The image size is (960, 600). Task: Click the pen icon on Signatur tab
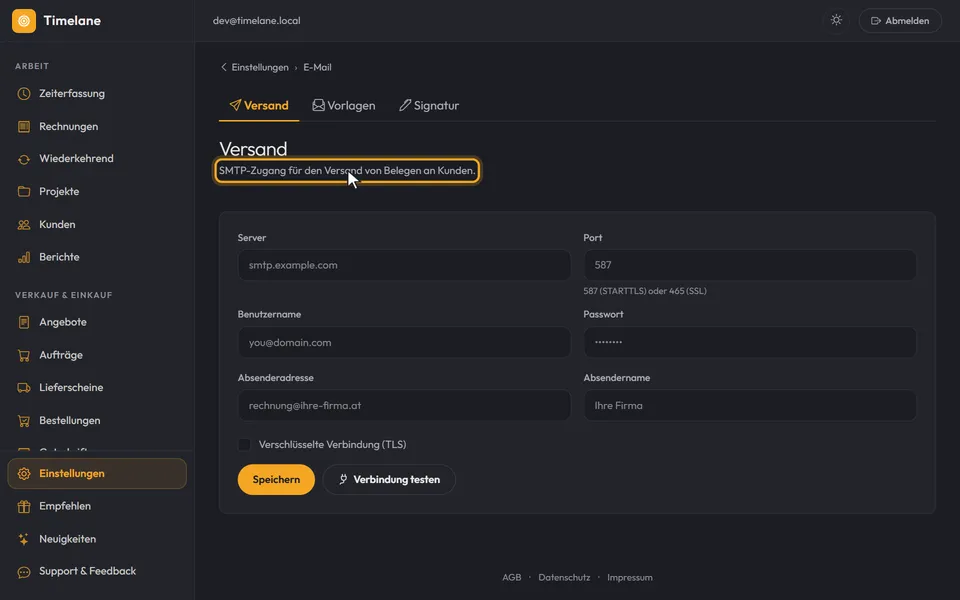[405, 105]
